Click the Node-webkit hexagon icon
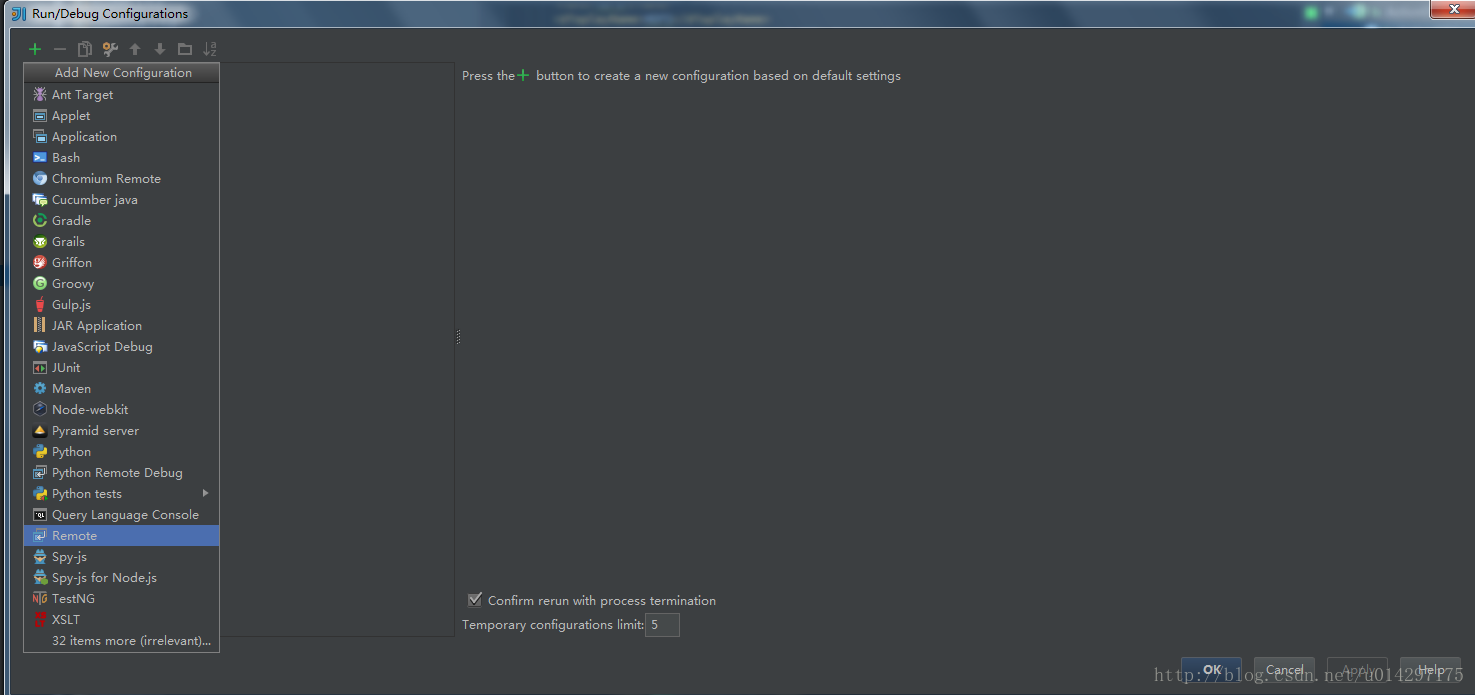Screen dimensions: 1475x695 click(x=40, y=410)
